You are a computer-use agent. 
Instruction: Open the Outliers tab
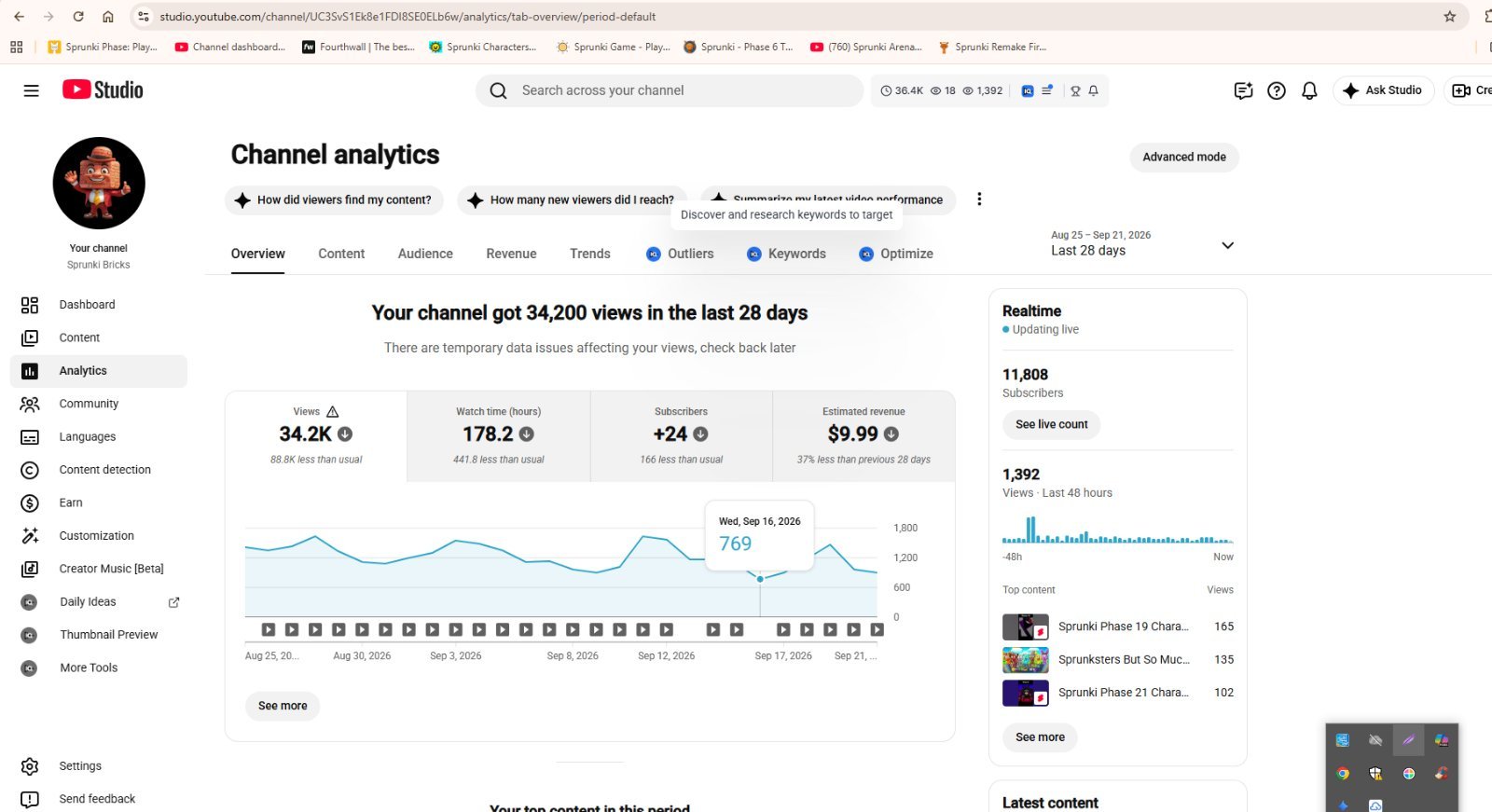tap(680, 254)
